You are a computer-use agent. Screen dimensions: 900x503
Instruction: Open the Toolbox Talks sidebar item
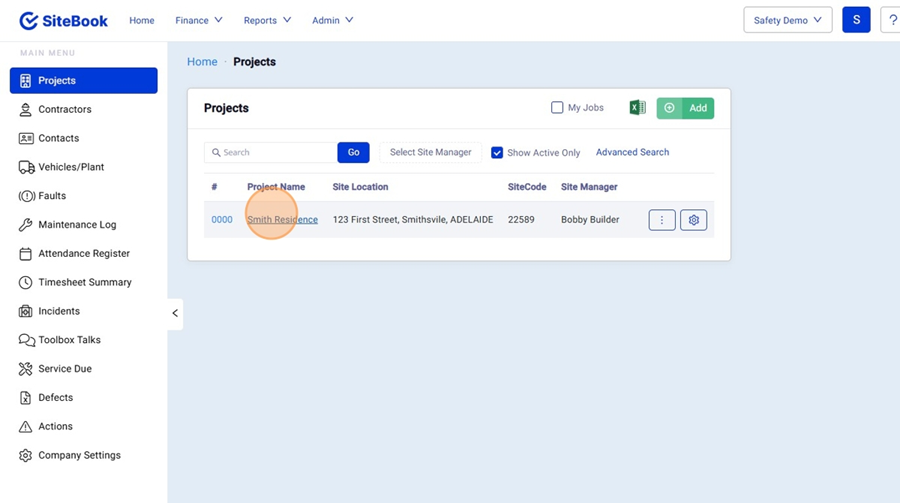(69, 340)
